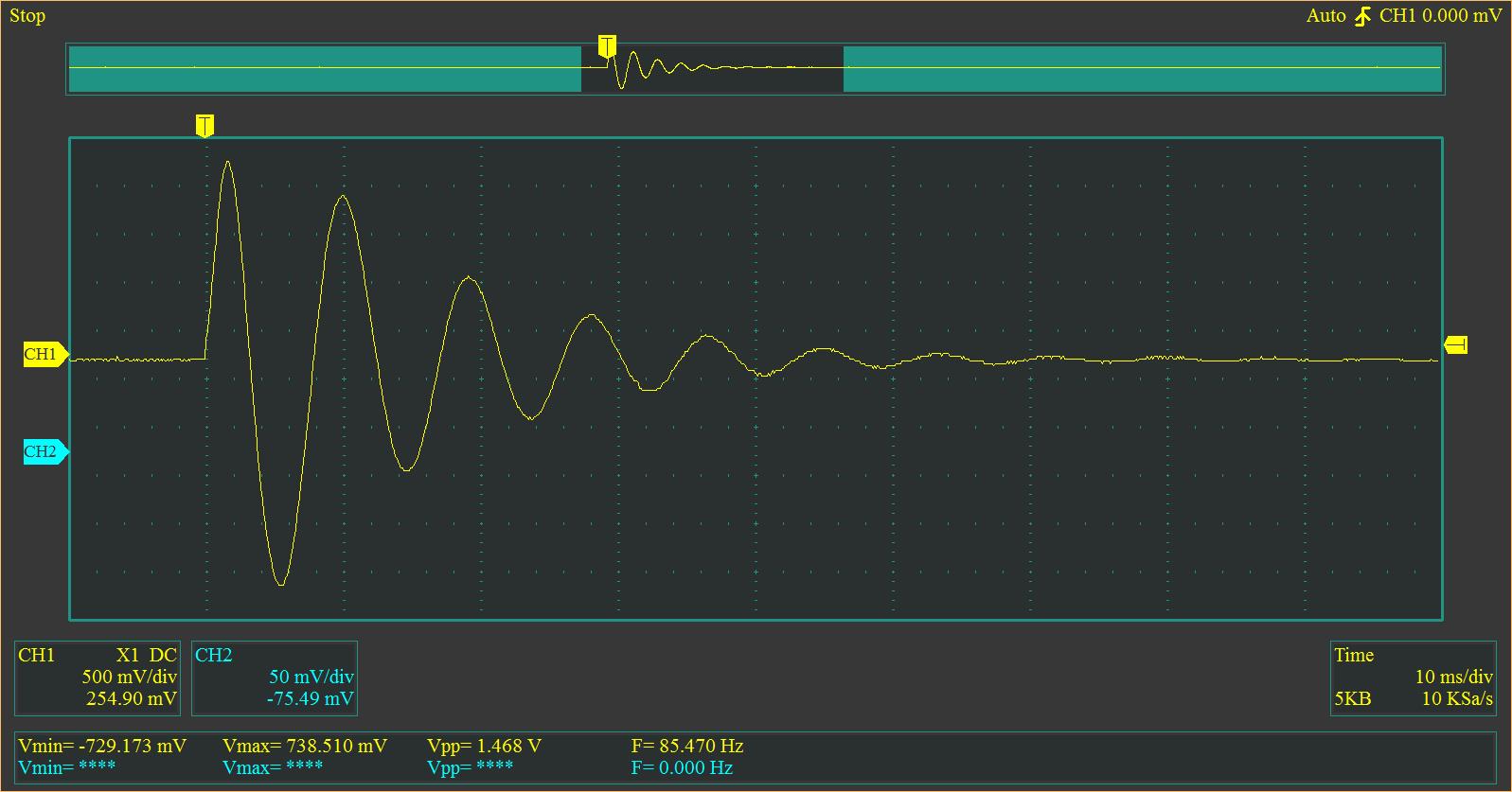Click the CH2 Vmax **** measurement
Screen dimensions: 1512x792
273,767
